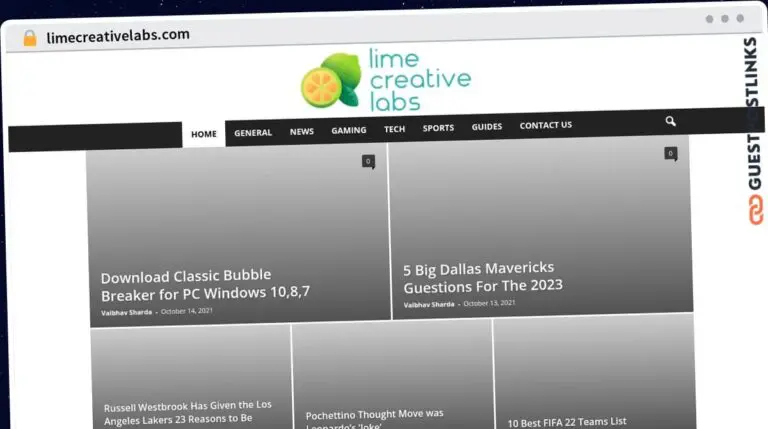
Task: Open 'Russell Westbrook Has Given the Los Angeles Lakers' article
Action: point(188,412)
